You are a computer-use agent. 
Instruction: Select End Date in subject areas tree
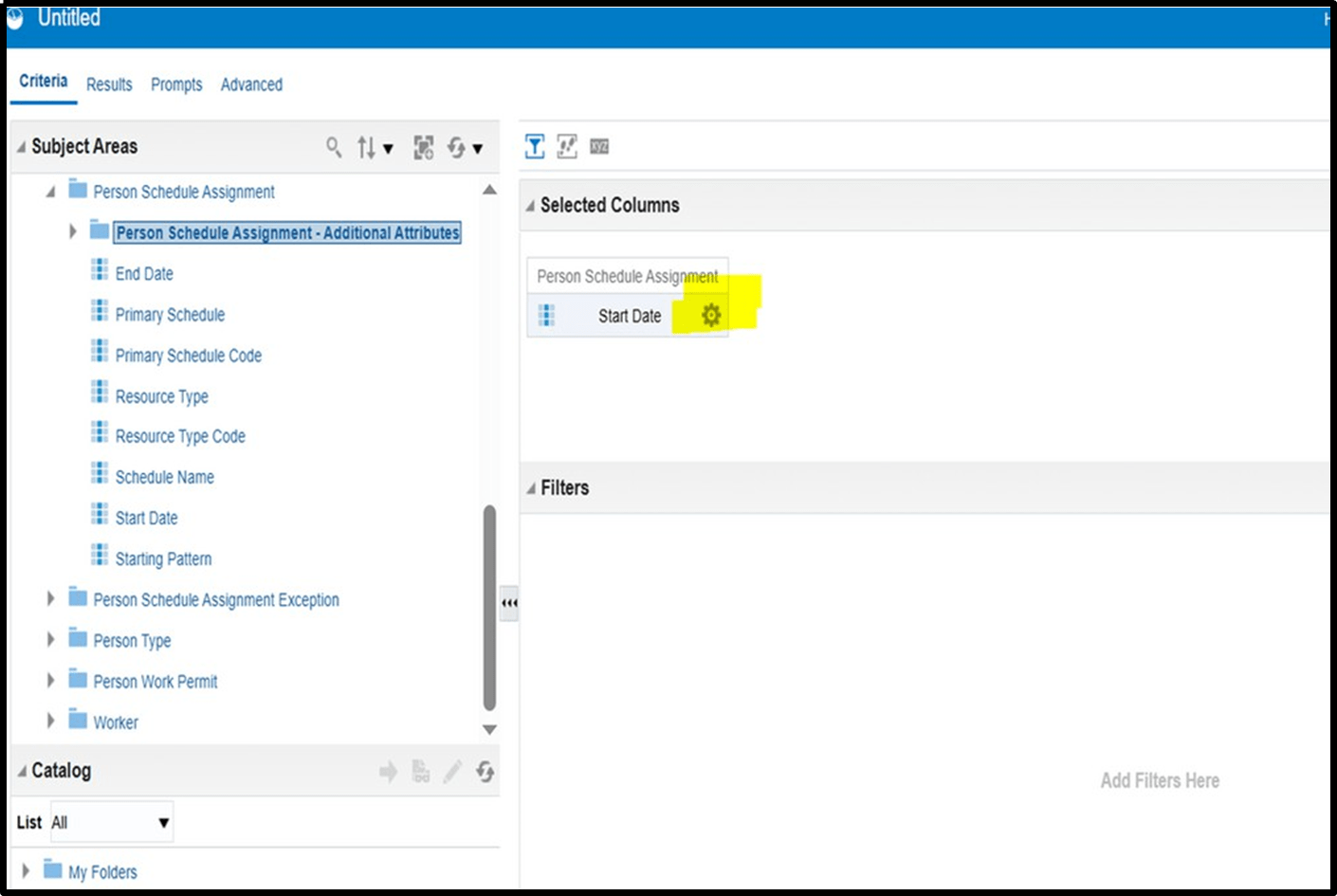144,274
